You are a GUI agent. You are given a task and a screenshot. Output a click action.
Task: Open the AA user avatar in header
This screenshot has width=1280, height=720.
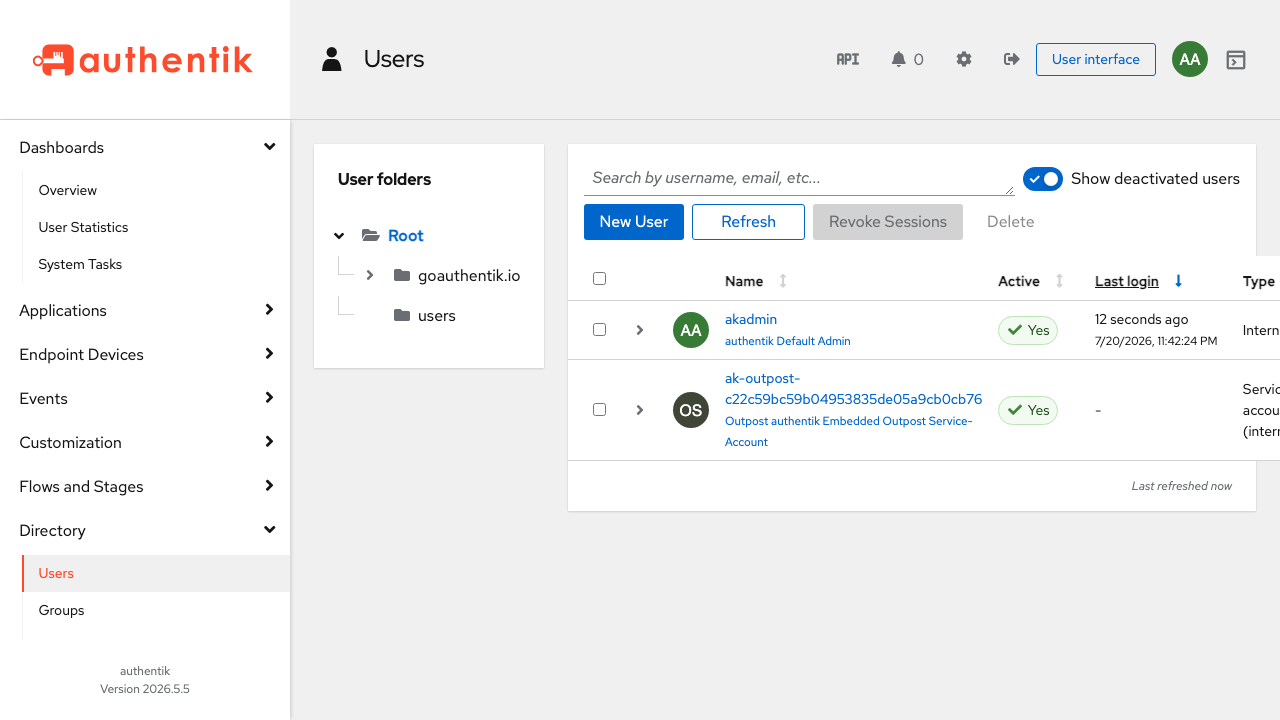[x=1190, y=59]
